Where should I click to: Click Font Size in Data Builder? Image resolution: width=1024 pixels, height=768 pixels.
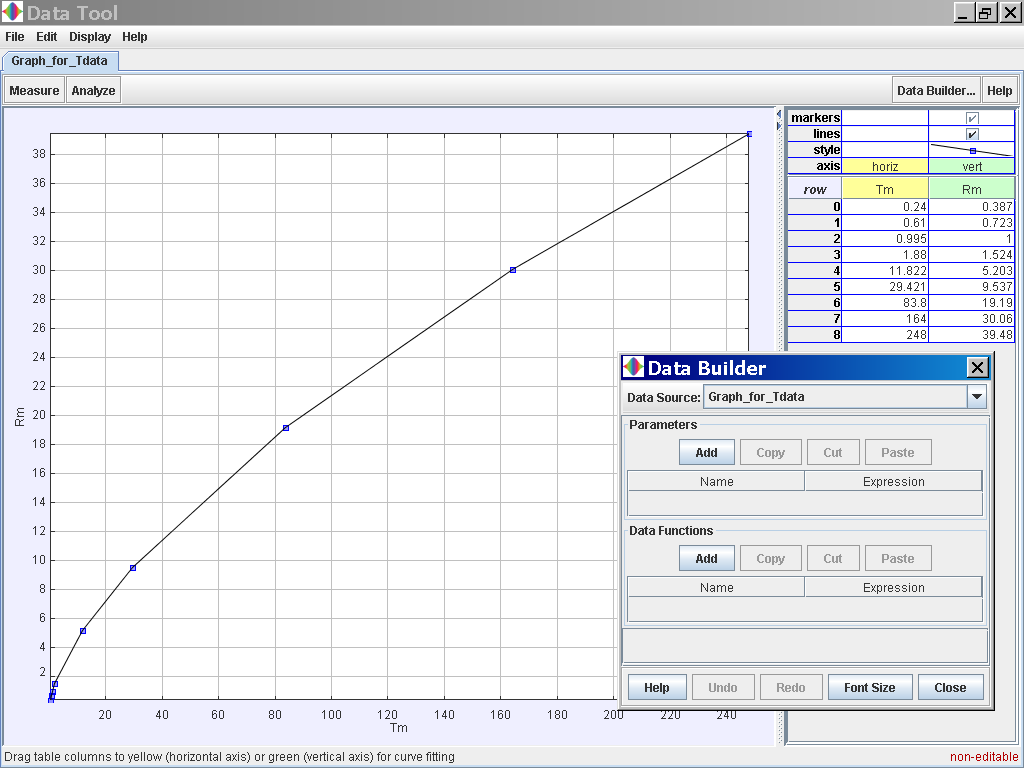869,687
